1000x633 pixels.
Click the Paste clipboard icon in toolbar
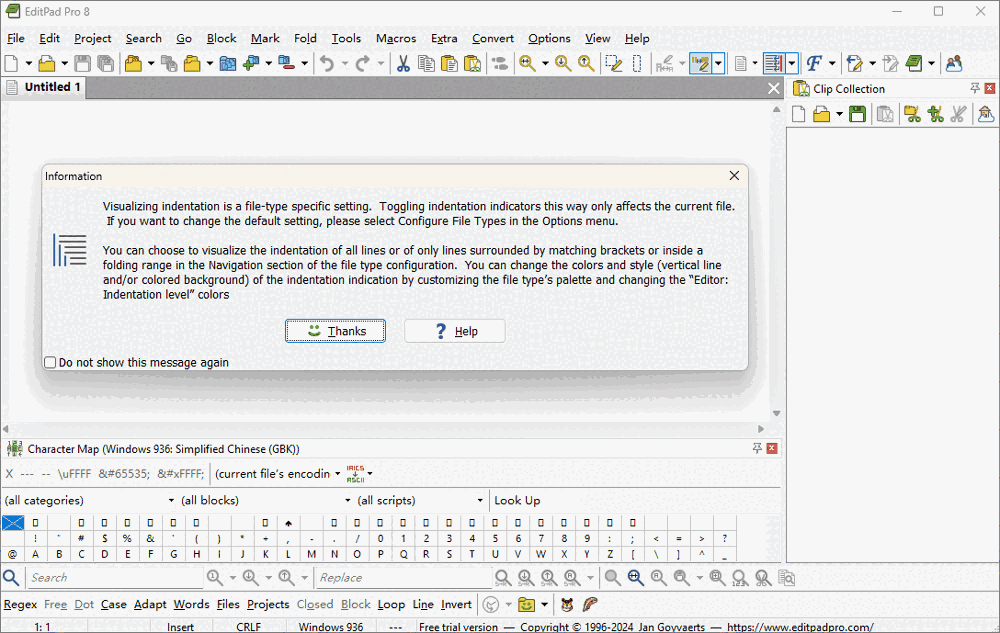coord(449,64)
